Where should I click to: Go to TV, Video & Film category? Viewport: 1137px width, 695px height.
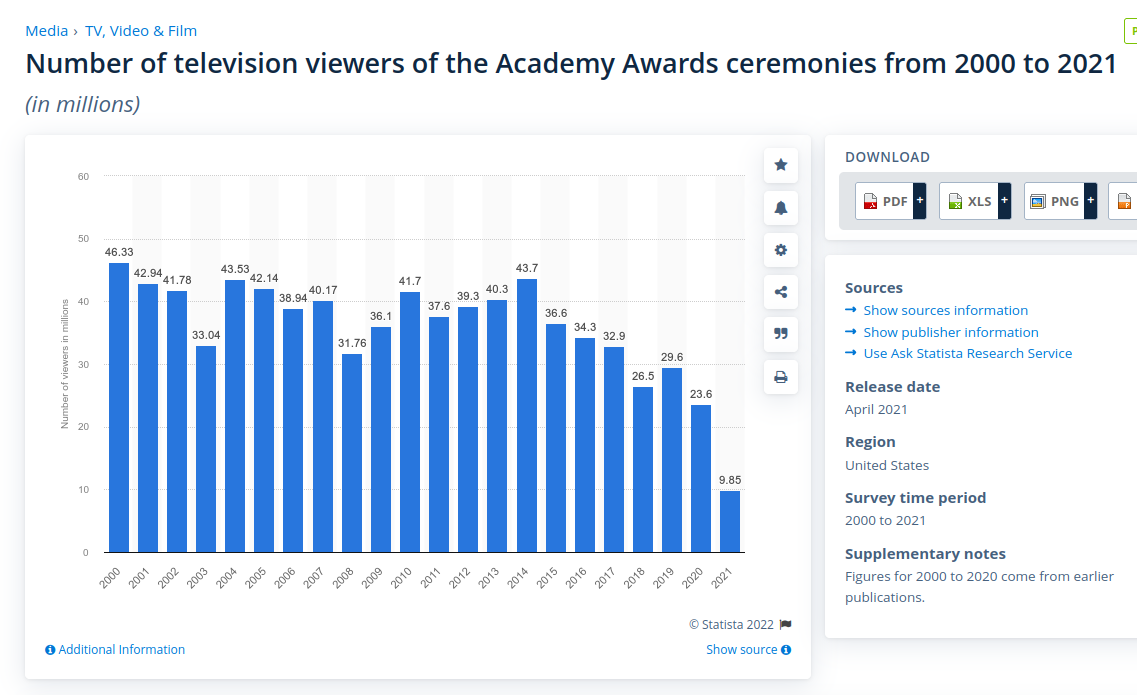141,31
